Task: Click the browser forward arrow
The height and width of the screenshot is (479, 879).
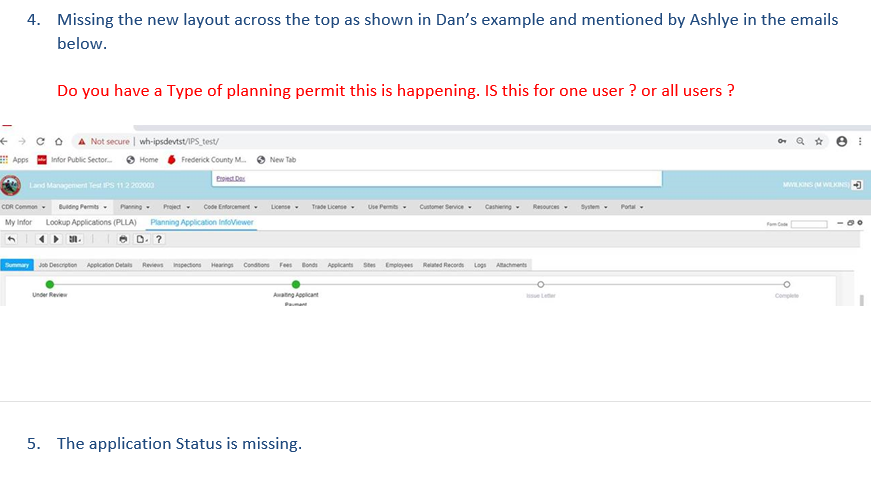Action: click(22, 141)
